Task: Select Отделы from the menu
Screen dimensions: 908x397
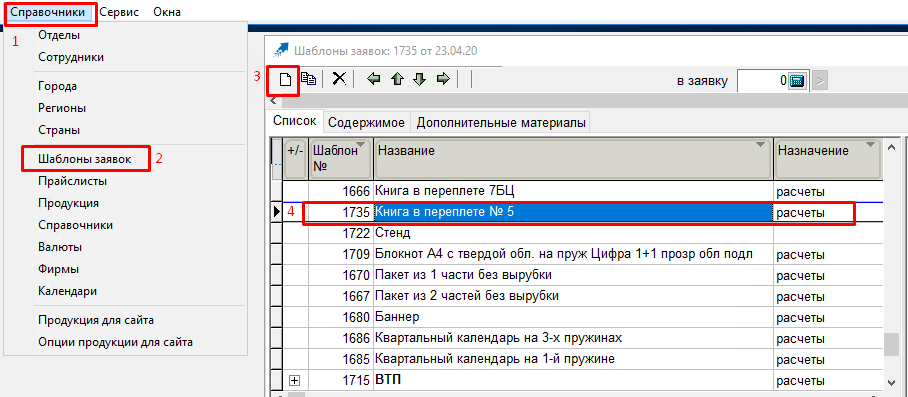Action: tap(59, 35)
